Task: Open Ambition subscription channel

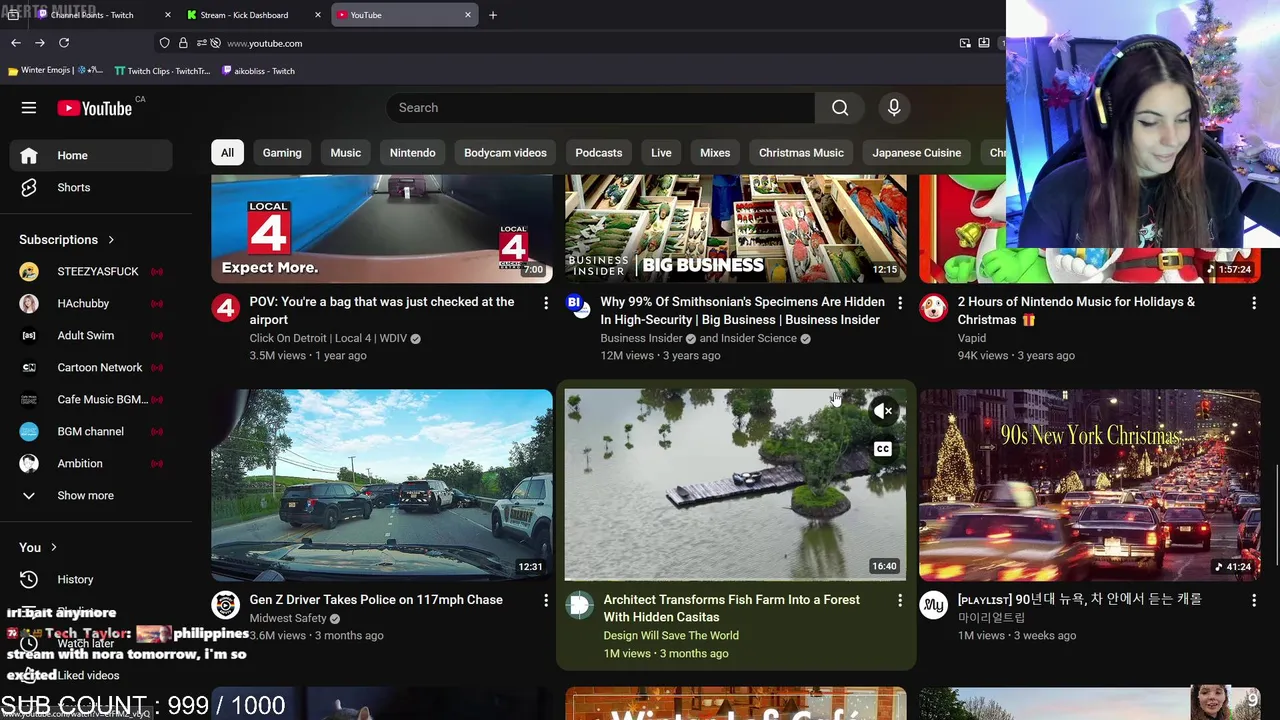Action: [x=91, y=463]
